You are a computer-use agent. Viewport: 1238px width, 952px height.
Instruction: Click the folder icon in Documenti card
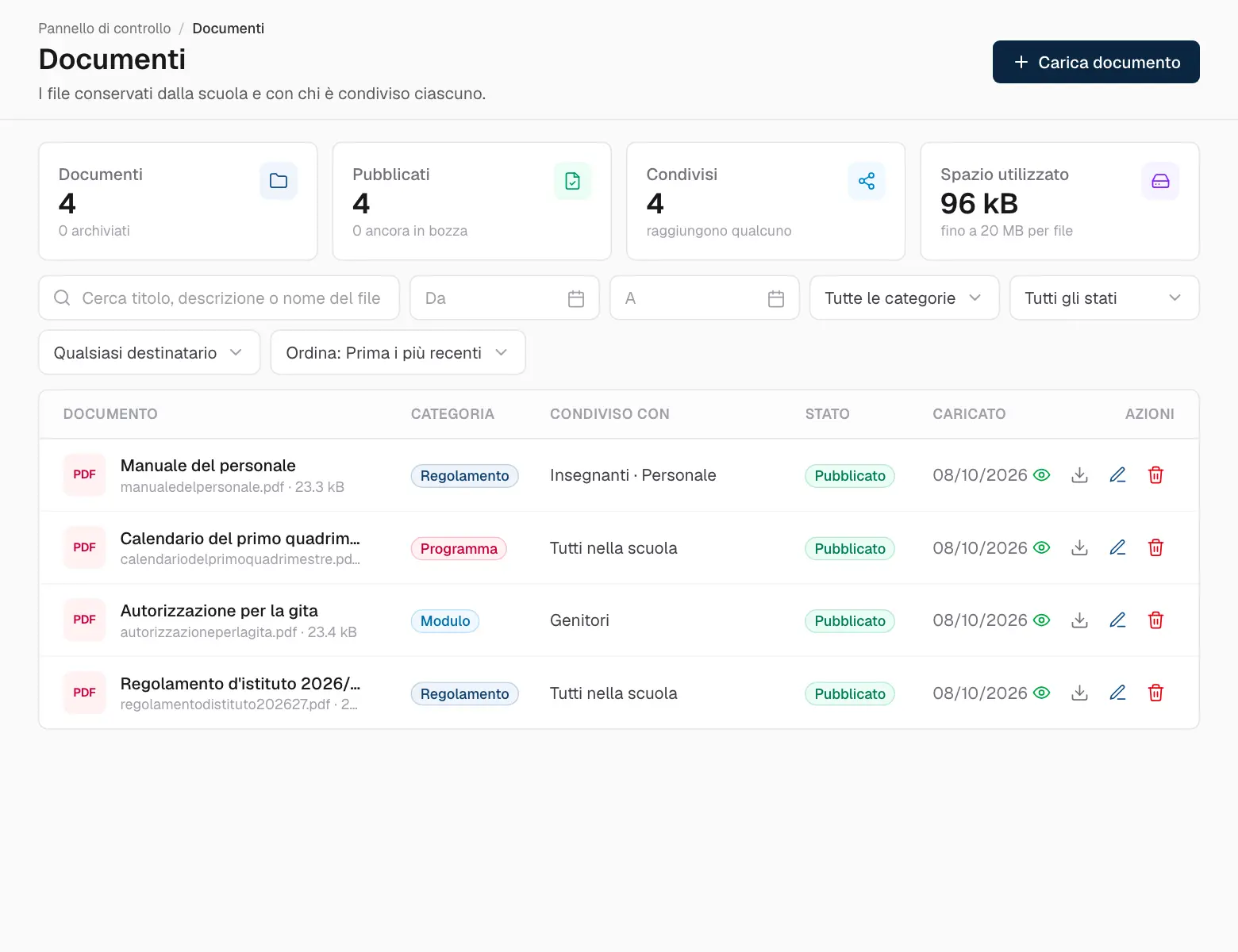pos(279,181)
